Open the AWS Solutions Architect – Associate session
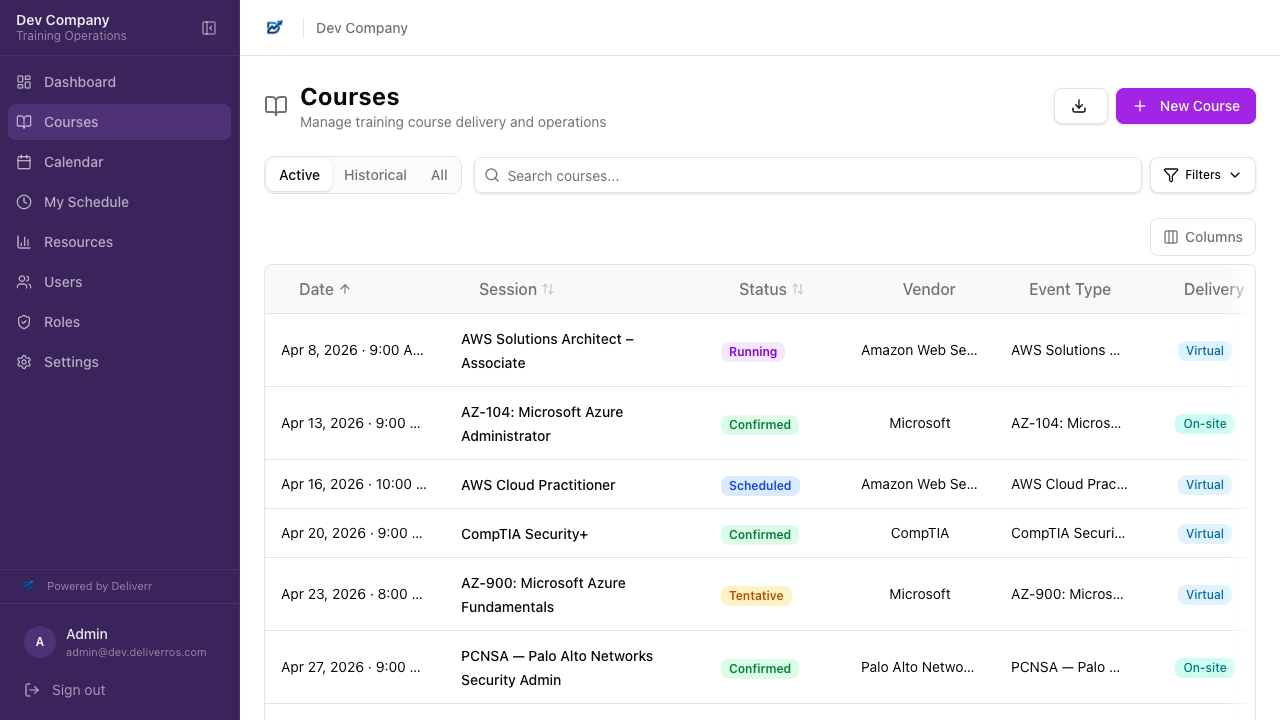This screenshot has height=720, width=1280. click(x=548, y=351)
